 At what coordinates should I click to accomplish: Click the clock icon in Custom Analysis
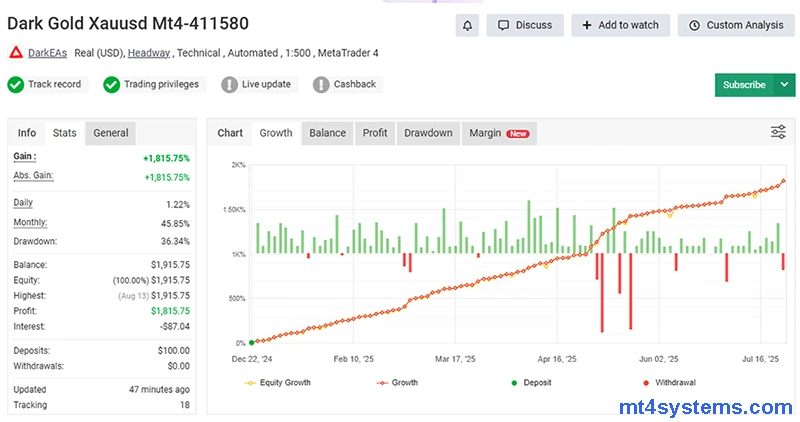(x=693, y=25)
